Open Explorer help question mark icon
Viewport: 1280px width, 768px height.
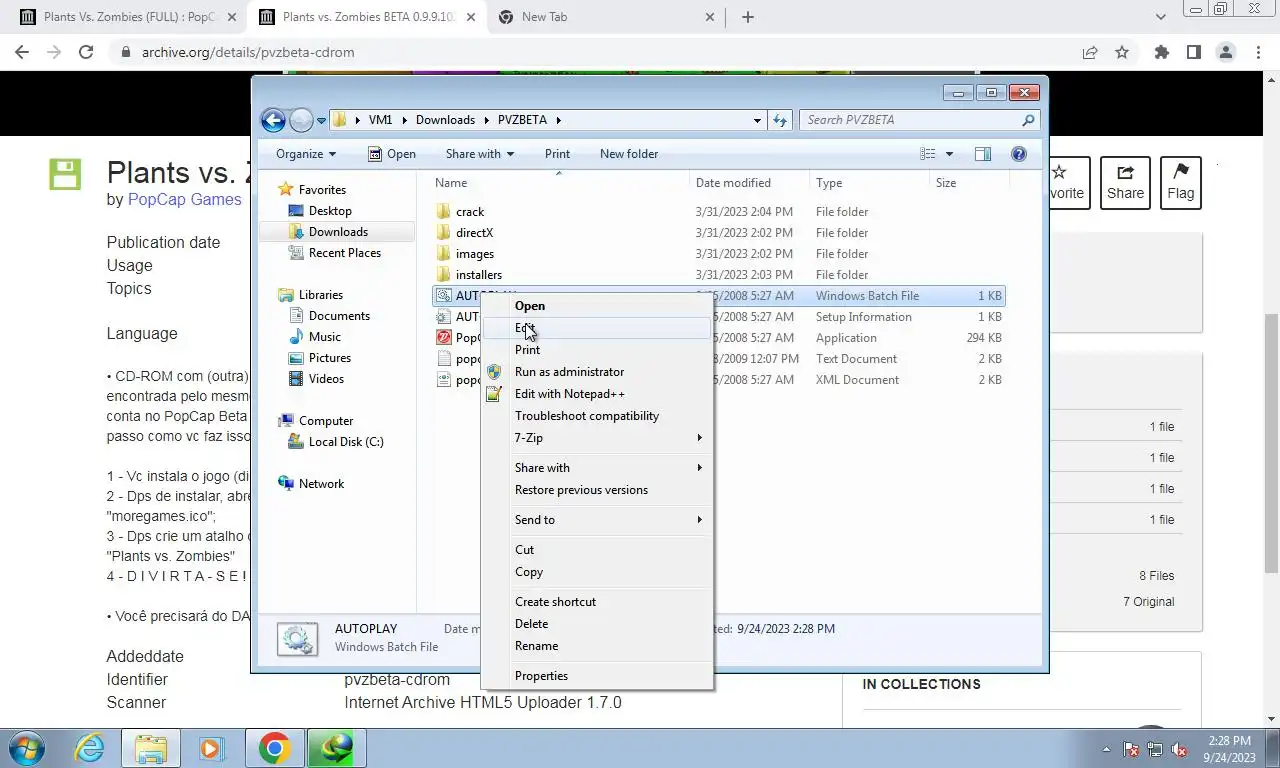coord(1019,154)
